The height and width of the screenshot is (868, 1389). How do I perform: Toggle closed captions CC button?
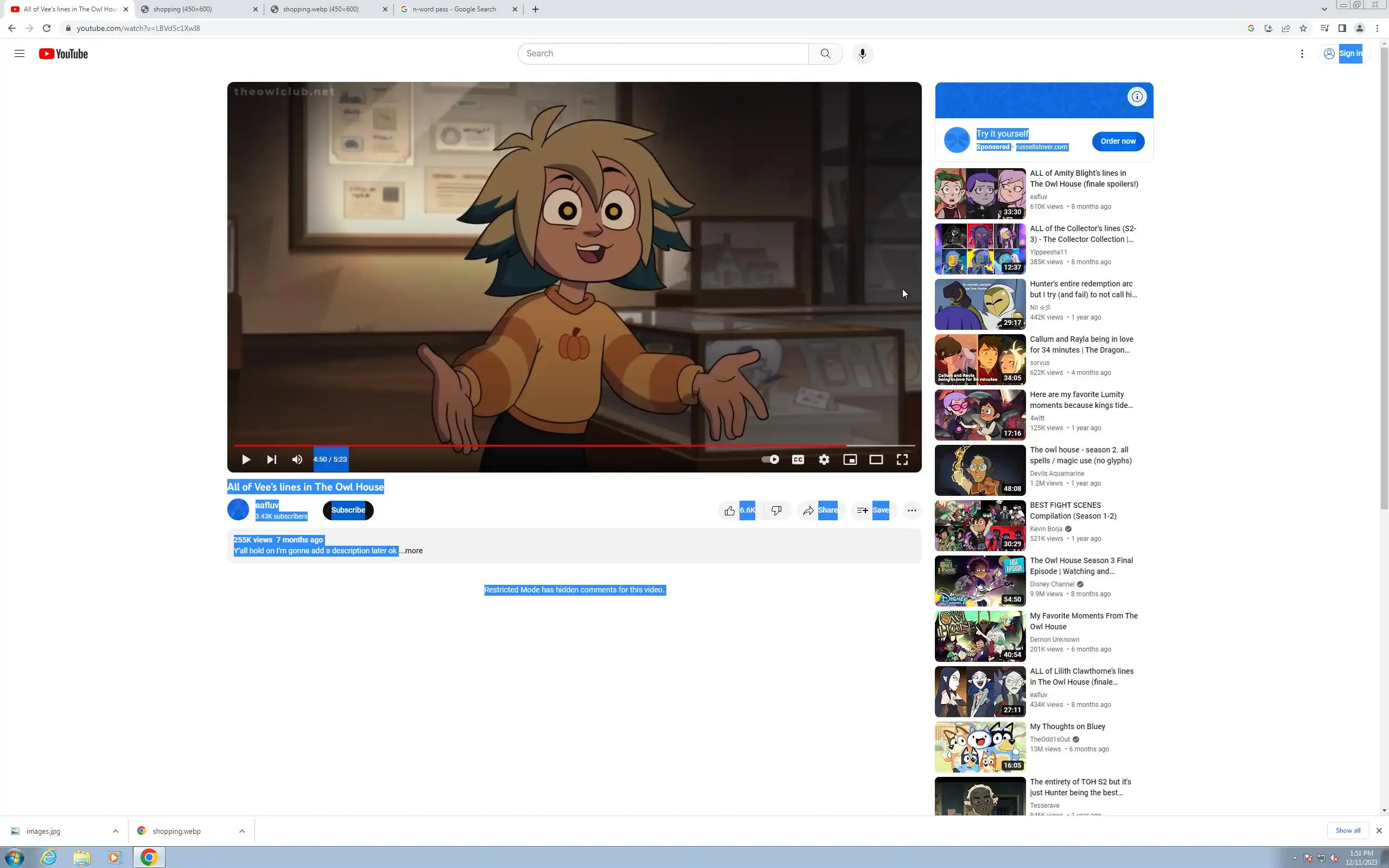coord(798,459)
